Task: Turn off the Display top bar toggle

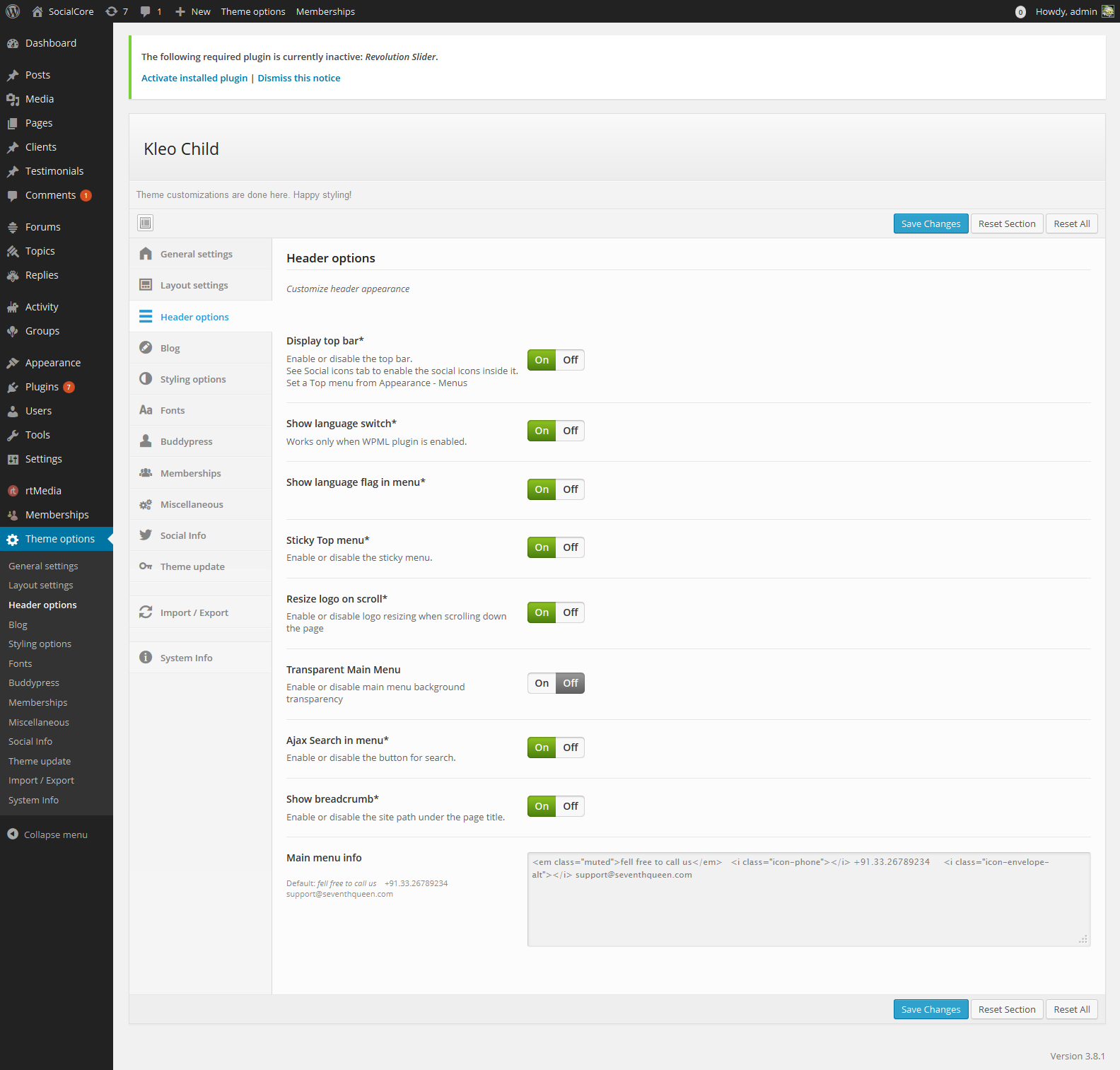Action: tap(570, 360)
